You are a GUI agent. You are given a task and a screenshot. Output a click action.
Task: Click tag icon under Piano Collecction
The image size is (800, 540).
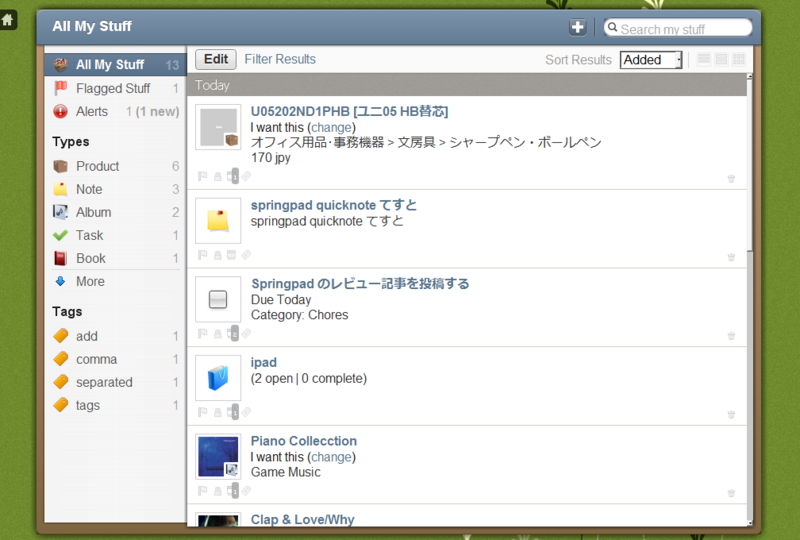click(246, 491)
